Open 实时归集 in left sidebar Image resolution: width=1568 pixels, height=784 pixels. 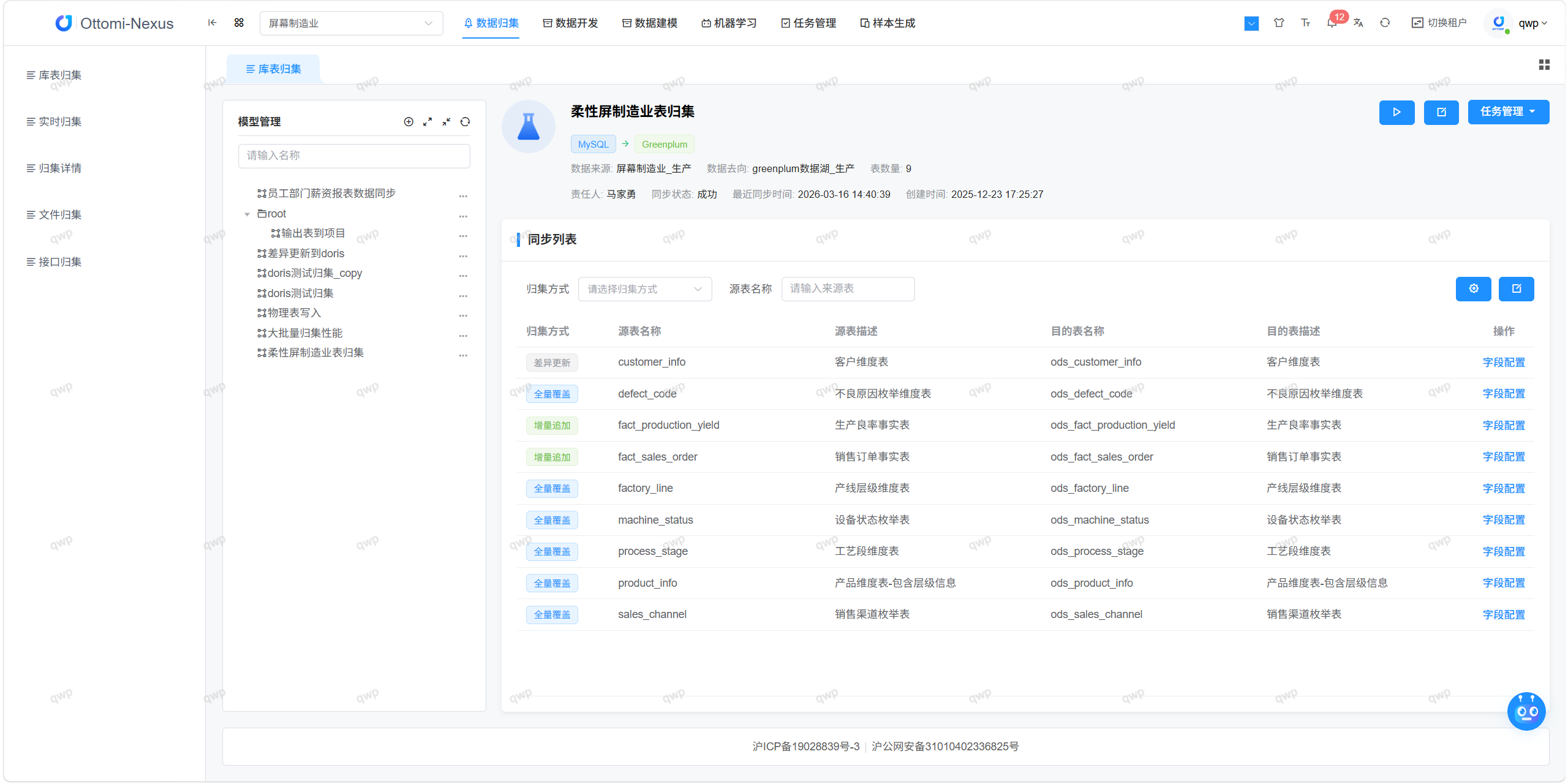tap(54, 122)
